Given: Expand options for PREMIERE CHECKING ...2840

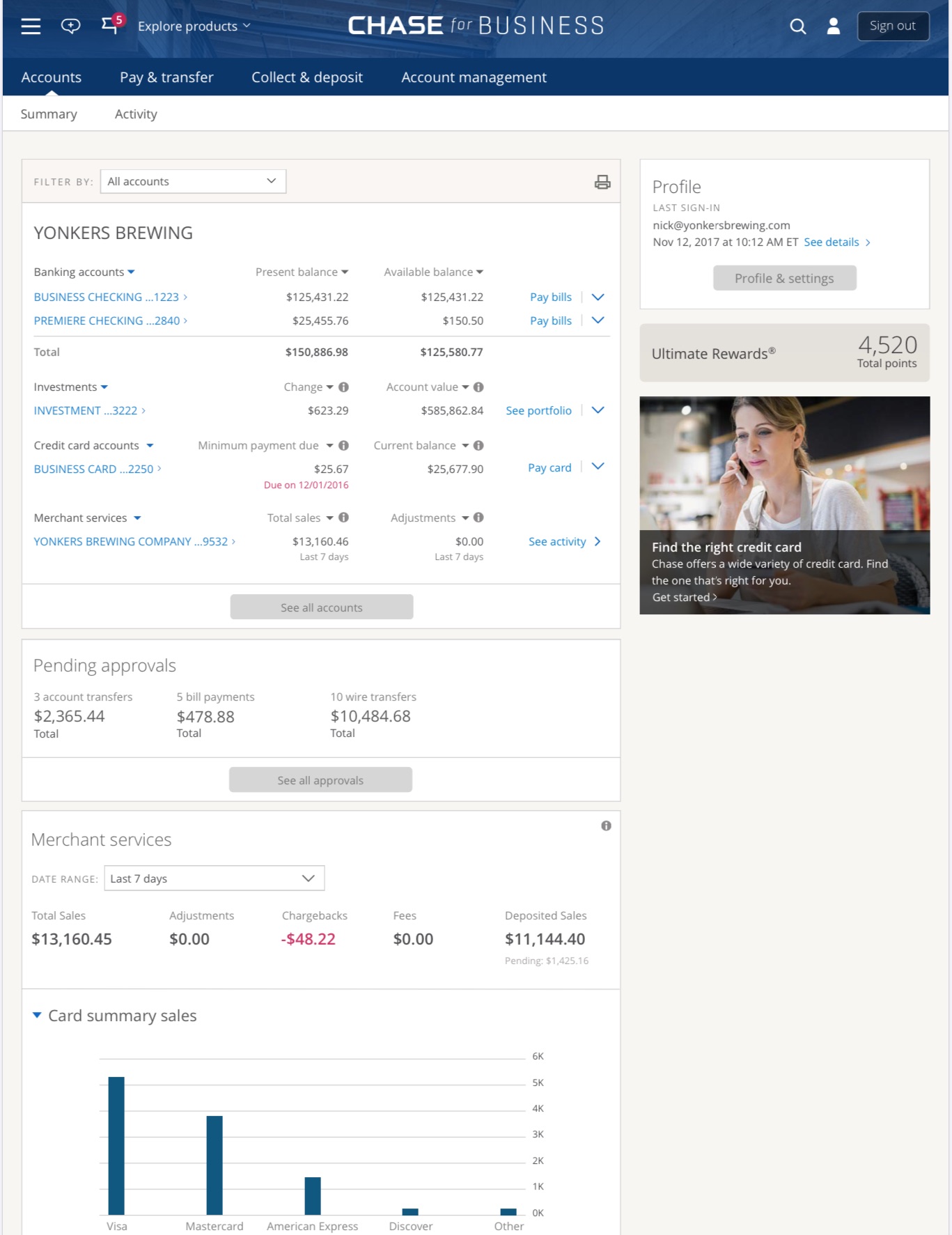Looking at the screenshot, I should (x=598, y=320).
